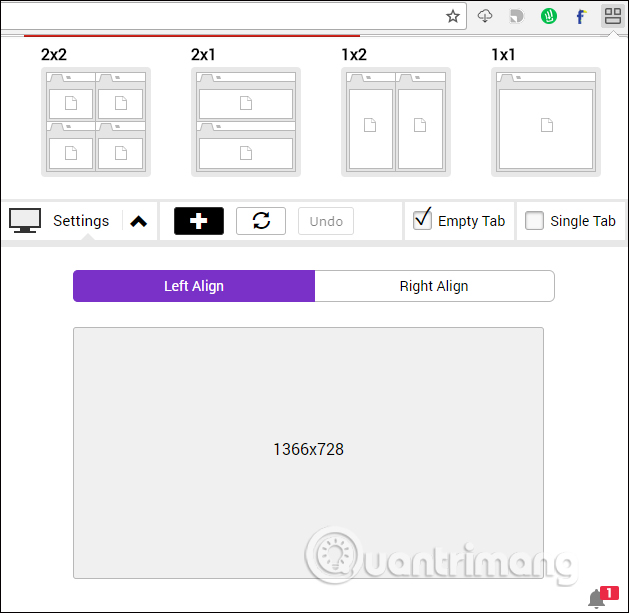Collapse settings with the up chevron

click(x=139, y=221)
